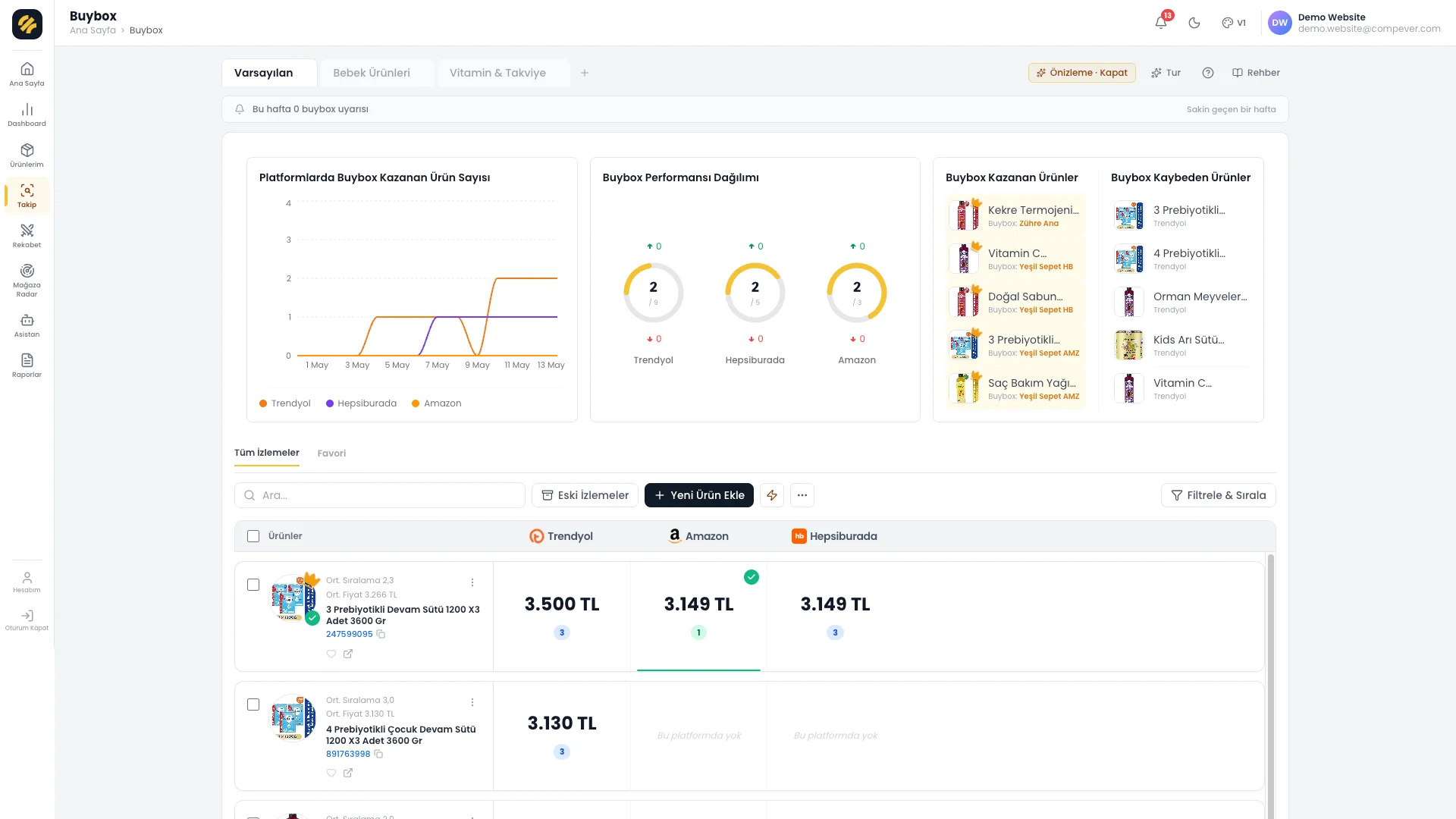Screen dimensions: 1456x819
Task: Click product code link 891763998
Action: pos(348,754)
